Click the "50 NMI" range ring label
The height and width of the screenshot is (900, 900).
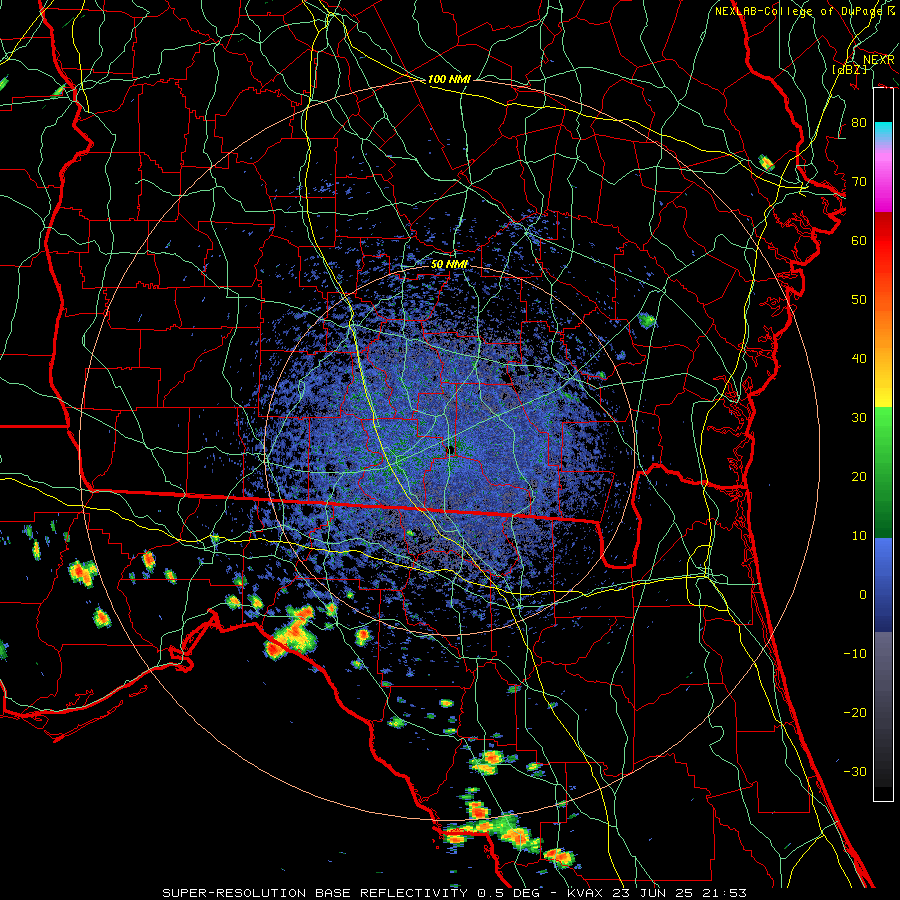449,264
